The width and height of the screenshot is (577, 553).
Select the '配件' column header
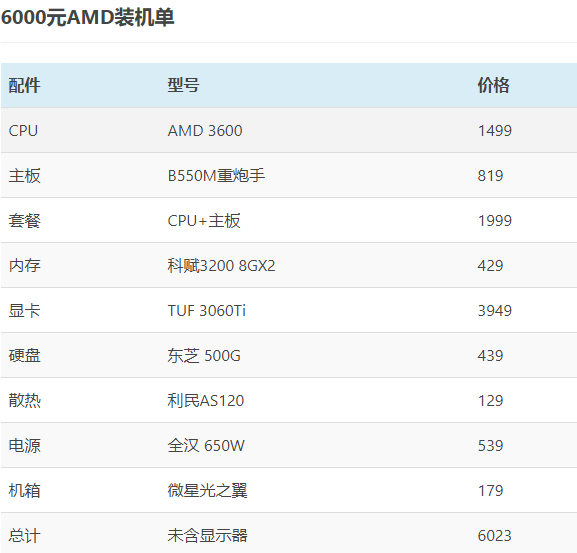(24, 85)
